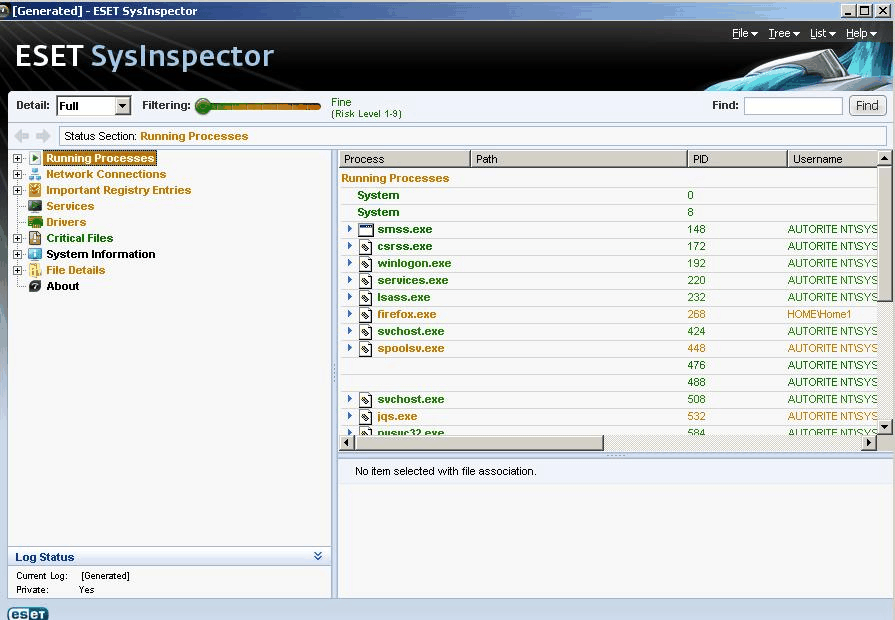Click the process list scroll down arrow
Image resolution: width=895 pixels, height=620 pixels.
click(884, 426)
